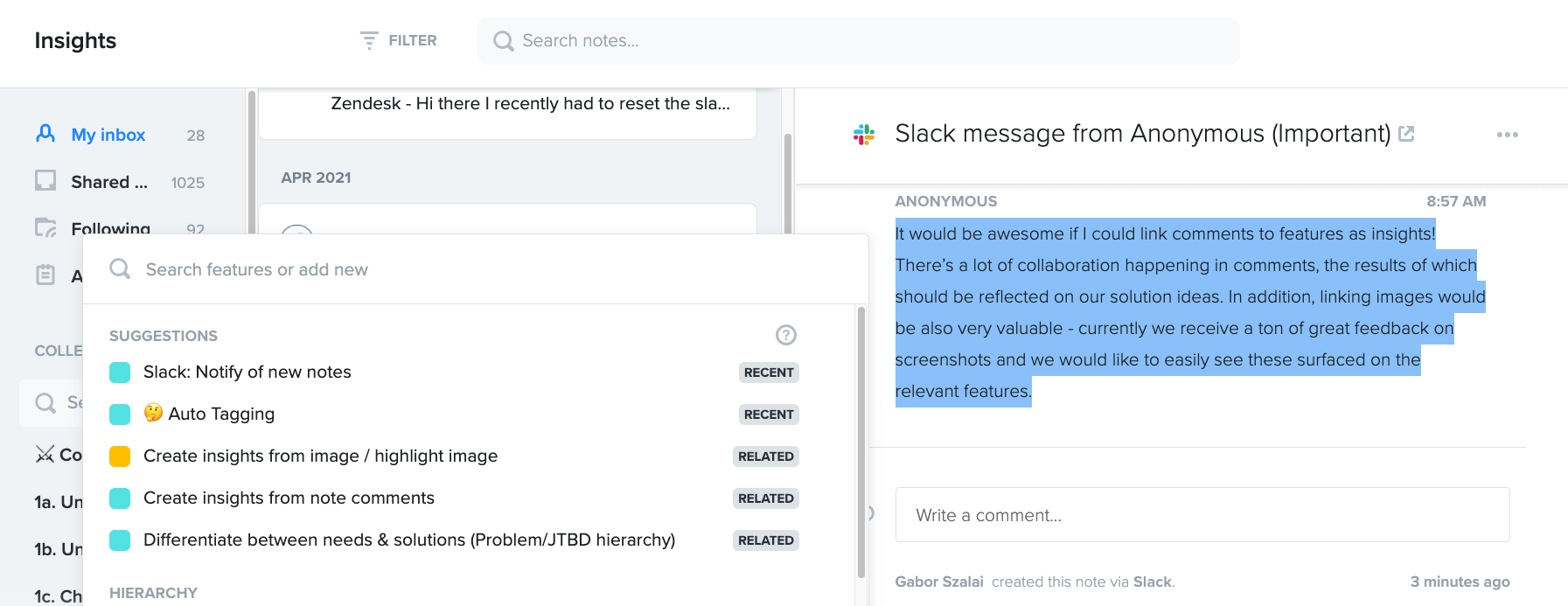Select "Create insights from note comments" suggestion
This screenshot has height=606, width=1568.
(x=289, y=498)
